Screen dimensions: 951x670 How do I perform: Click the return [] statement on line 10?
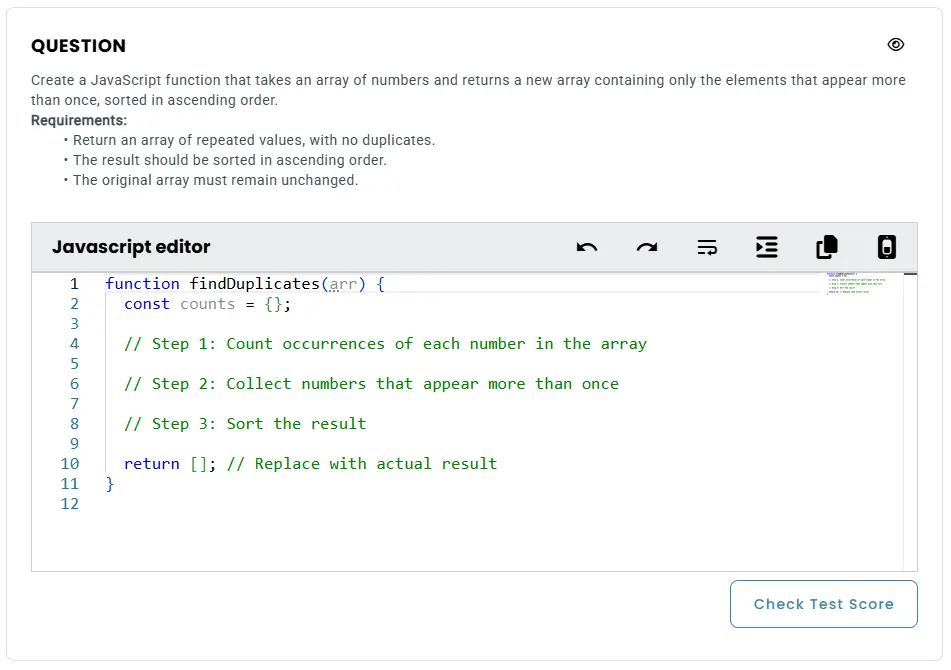(165, 464)
